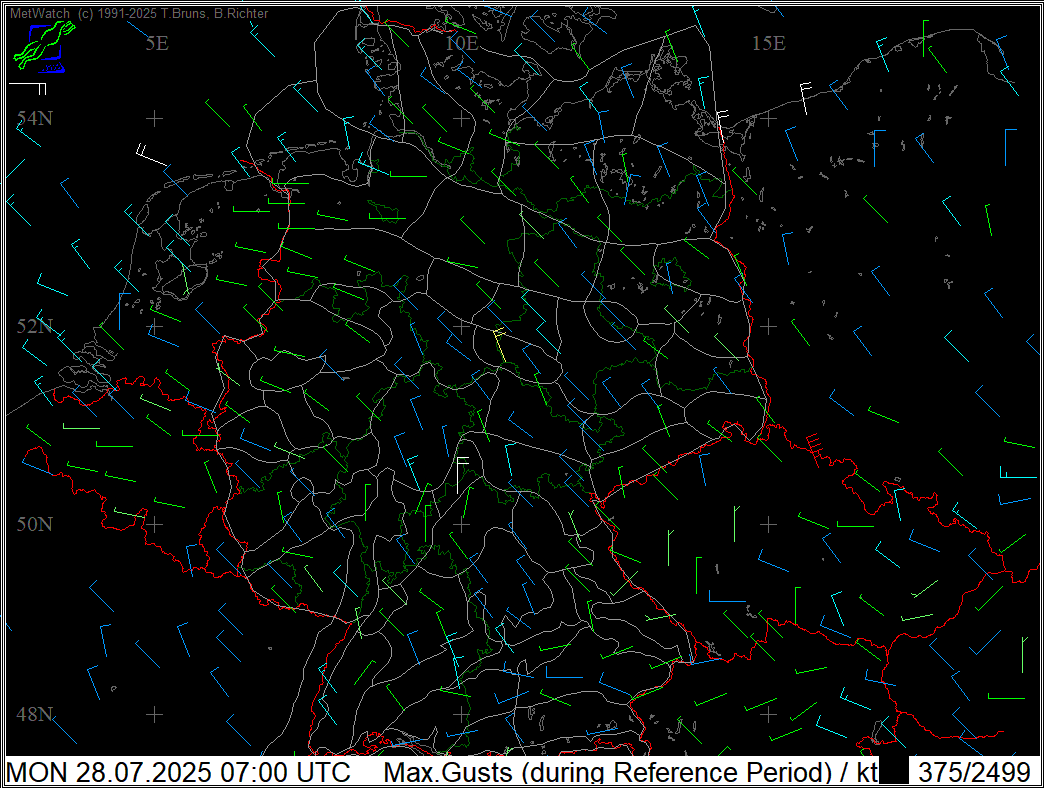
Task: Click the 52N latitude label
Action: [35, 326]
